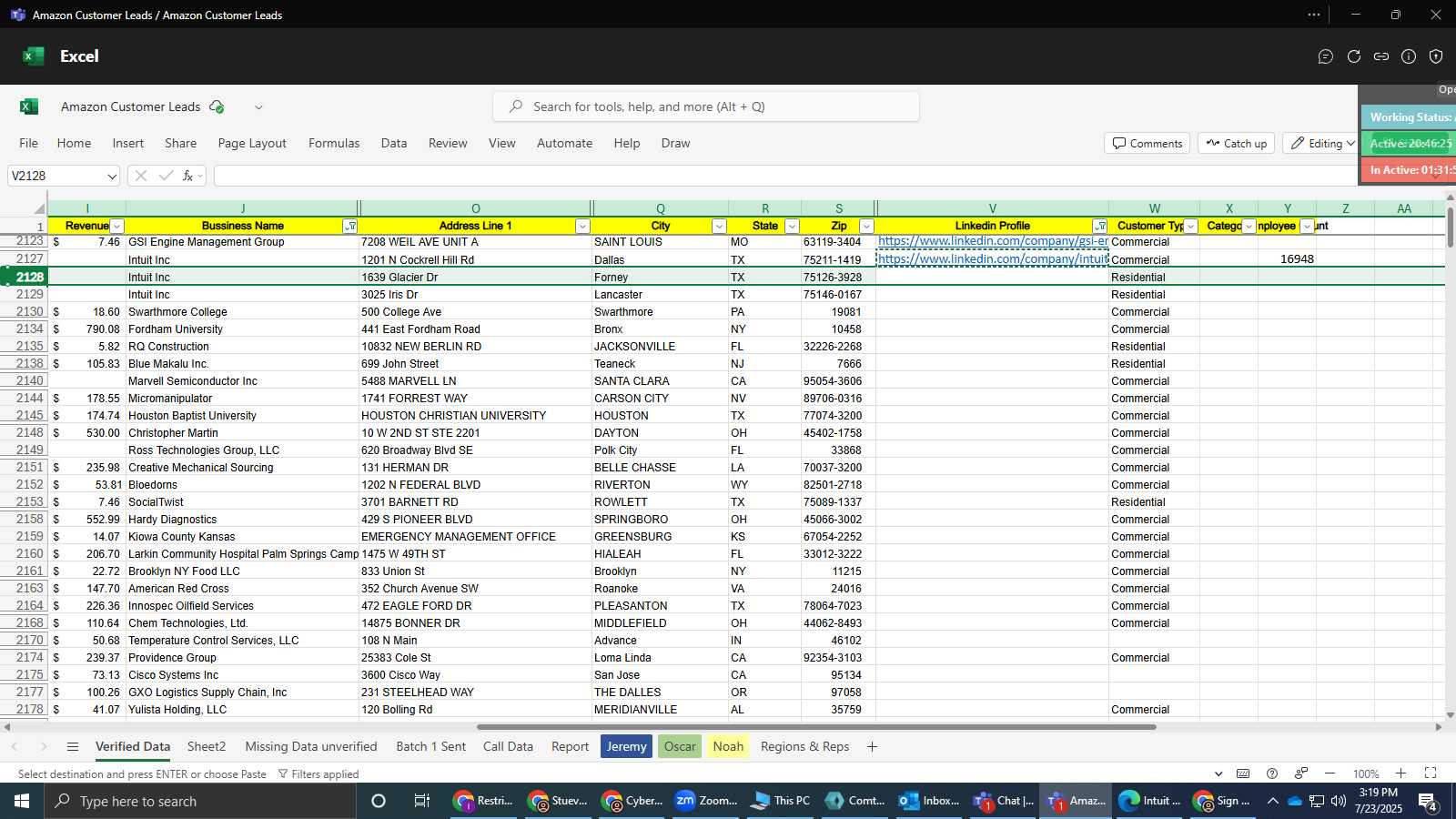The width and height of the screenshot is (1456, 819).
Task: Open State column filter dropdown
Action: [x=792, y=227]
